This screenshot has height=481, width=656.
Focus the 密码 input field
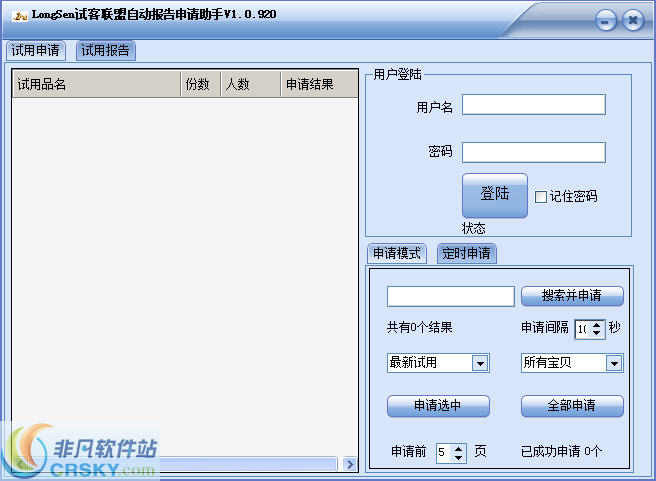(x=533, y=152)
